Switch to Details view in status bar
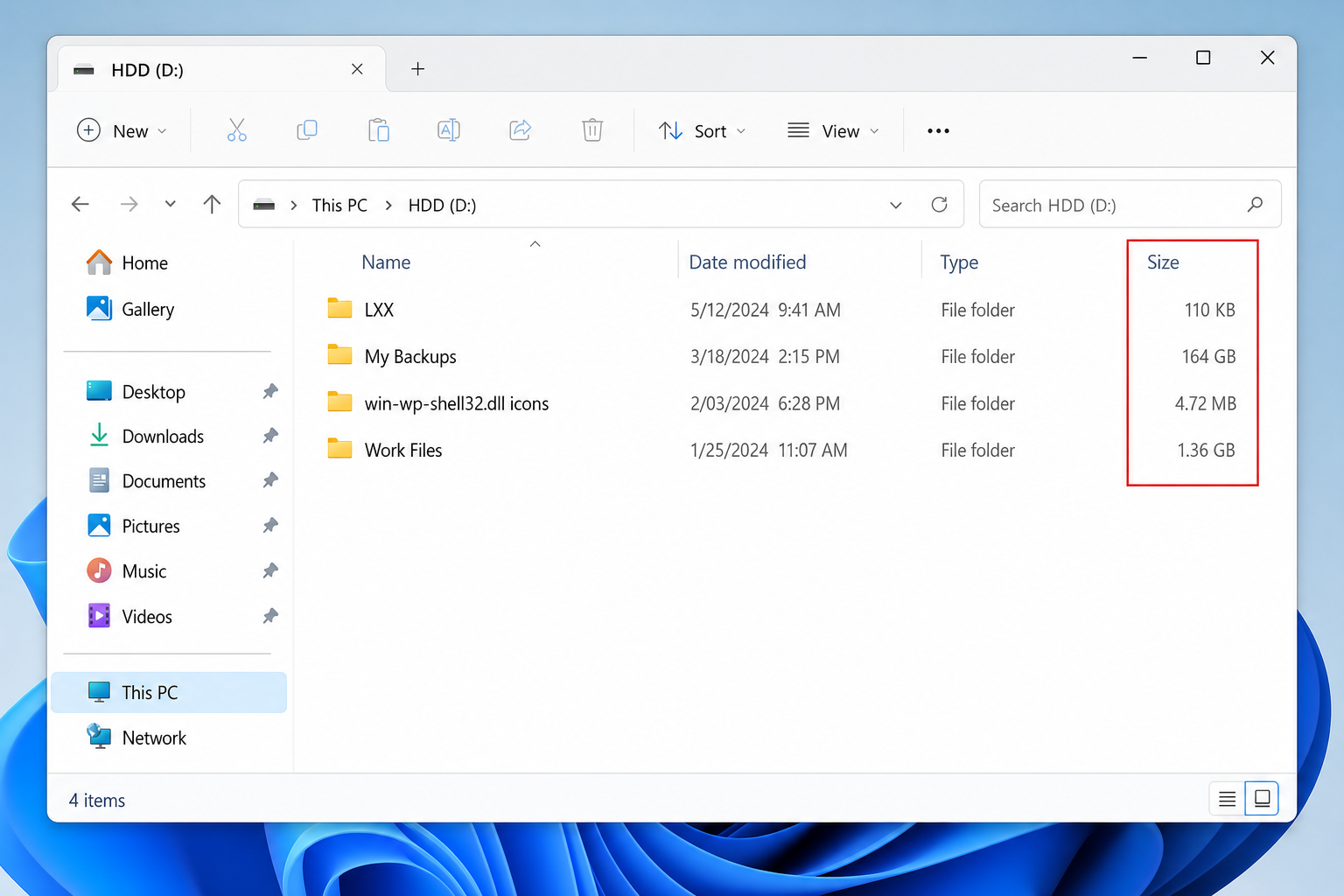The width and height of the screenshot is (1344, 896). [1227, 799]
